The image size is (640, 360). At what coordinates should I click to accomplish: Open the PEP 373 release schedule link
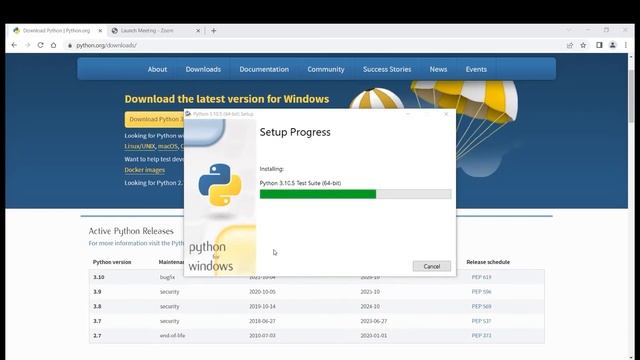coord(481,336)
